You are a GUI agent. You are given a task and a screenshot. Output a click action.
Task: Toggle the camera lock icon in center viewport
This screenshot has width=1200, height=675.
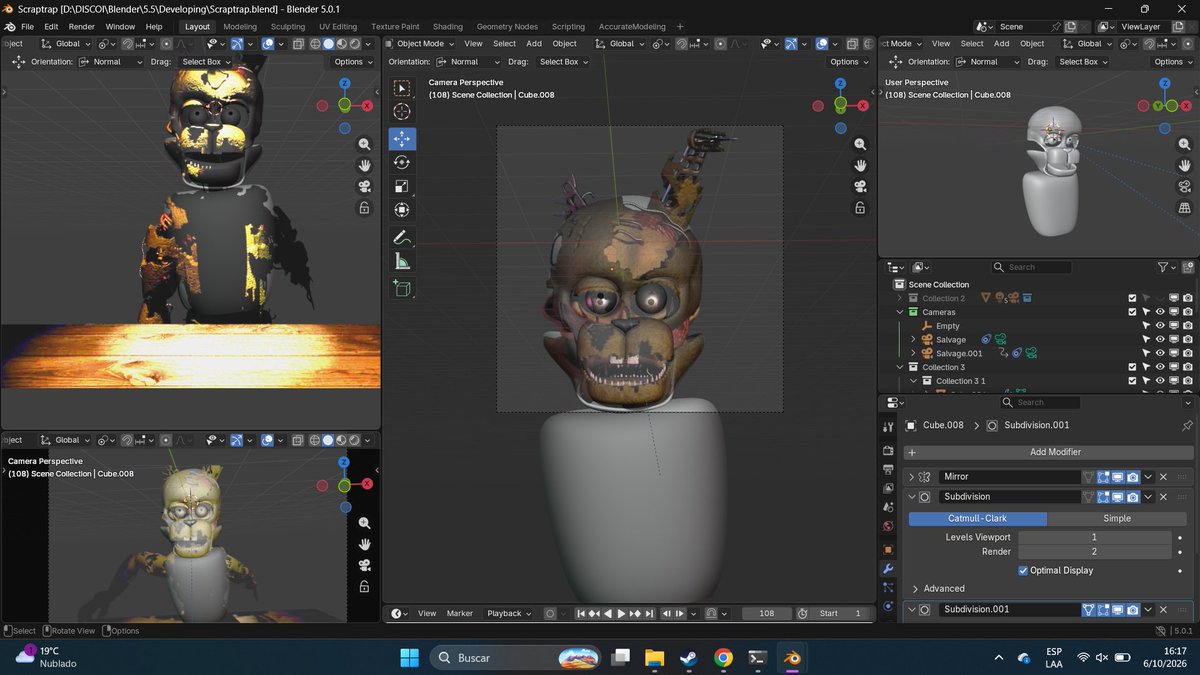pos(860,208)
